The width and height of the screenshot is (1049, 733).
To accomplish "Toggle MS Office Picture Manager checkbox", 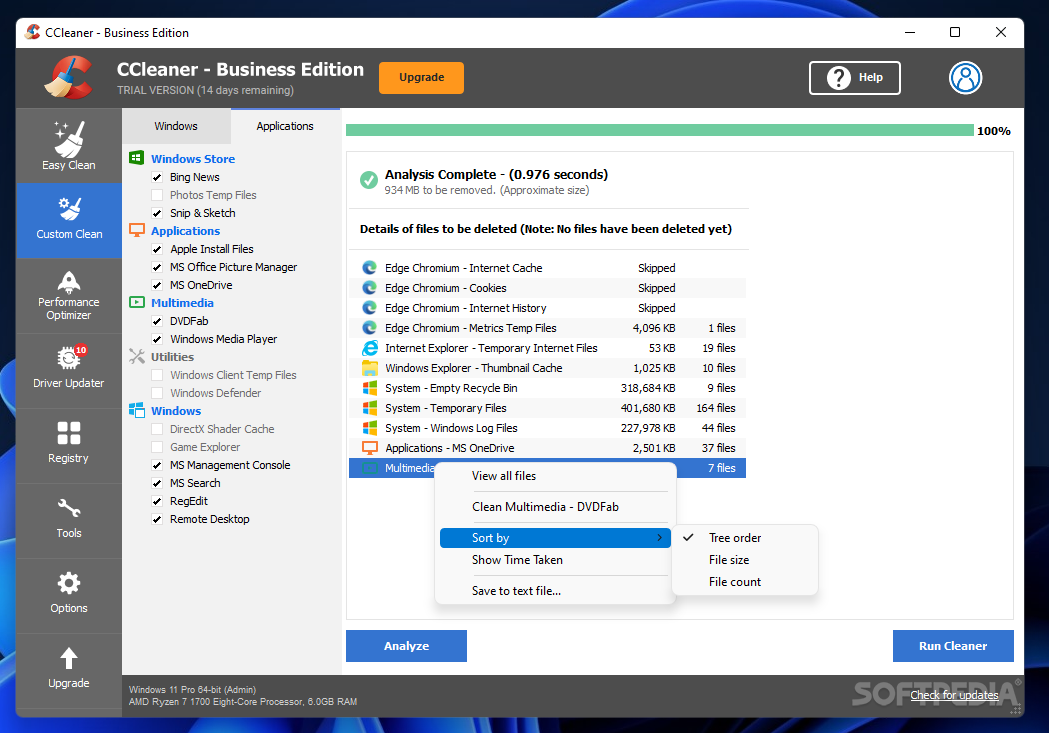I will pyautogui.click(x=157, y=268).
